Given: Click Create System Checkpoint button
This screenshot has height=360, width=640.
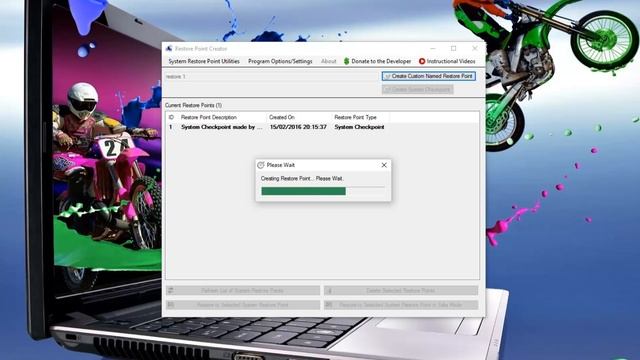Looking at the screenshot, I should pos(417,89).
